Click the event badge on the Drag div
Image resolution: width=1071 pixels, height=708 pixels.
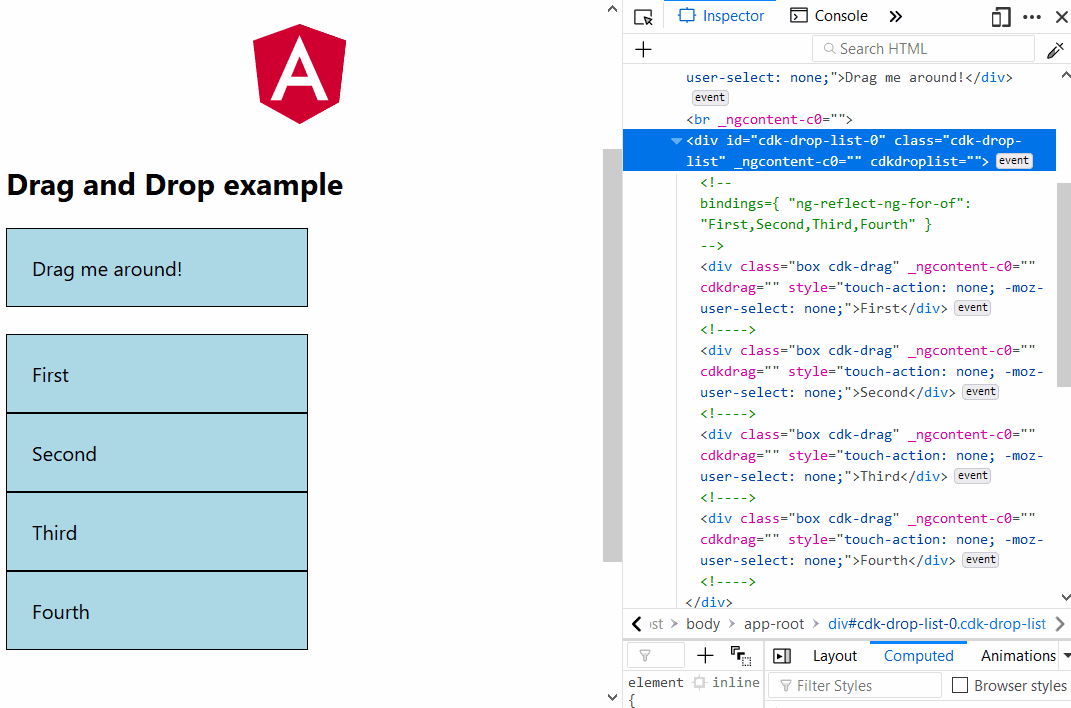(709, 97)
